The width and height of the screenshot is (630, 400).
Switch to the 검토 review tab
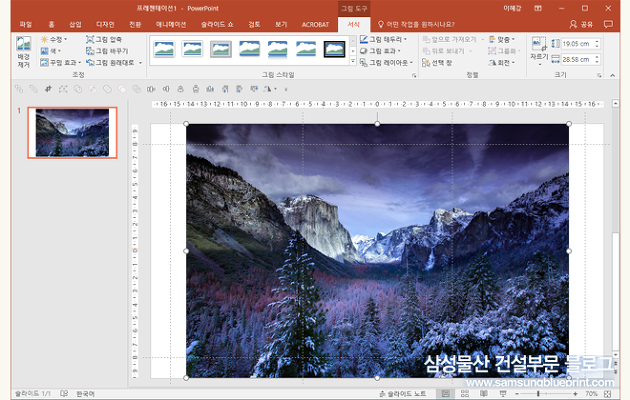click(254, 24)
